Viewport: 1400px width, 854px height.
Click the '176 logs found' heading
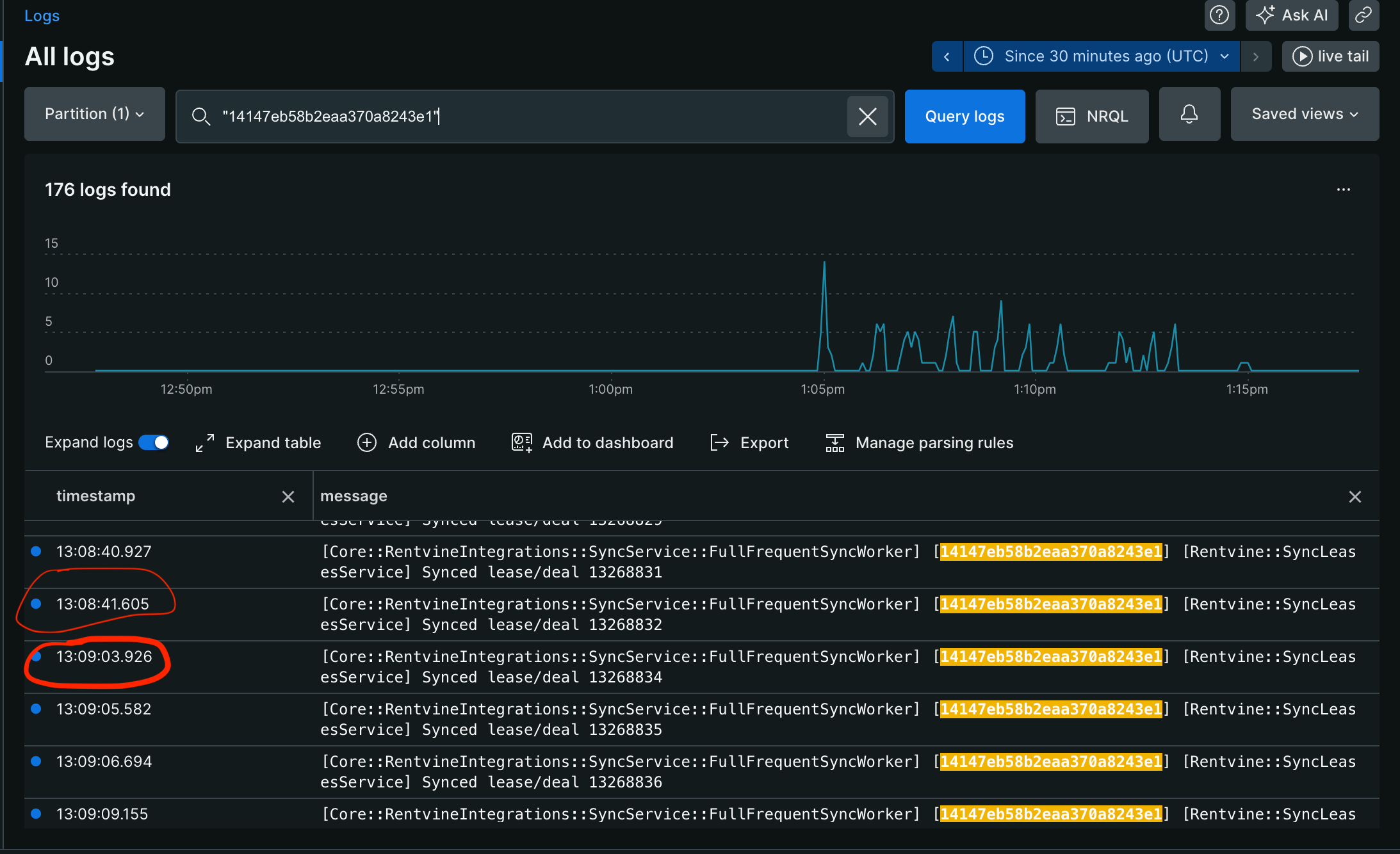108,189
